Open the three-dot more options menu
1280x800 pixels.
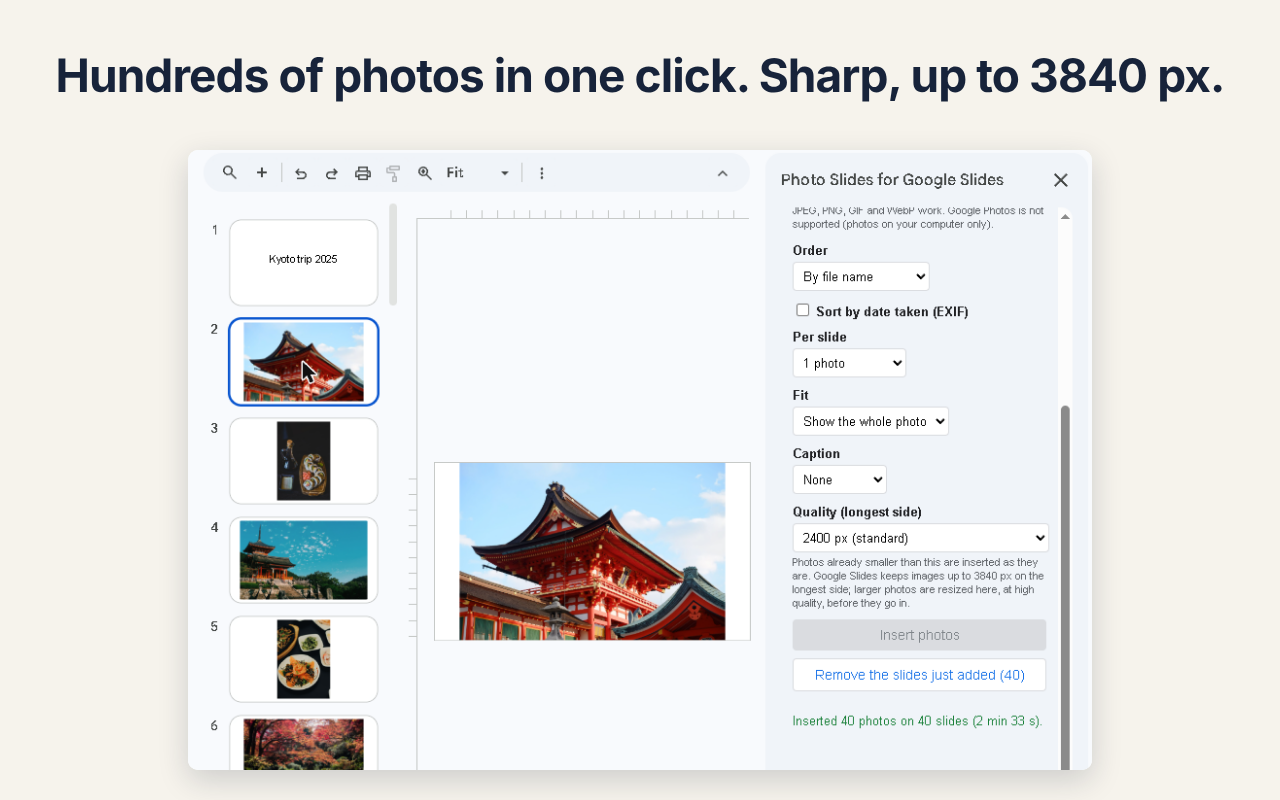tap(541, 173)
